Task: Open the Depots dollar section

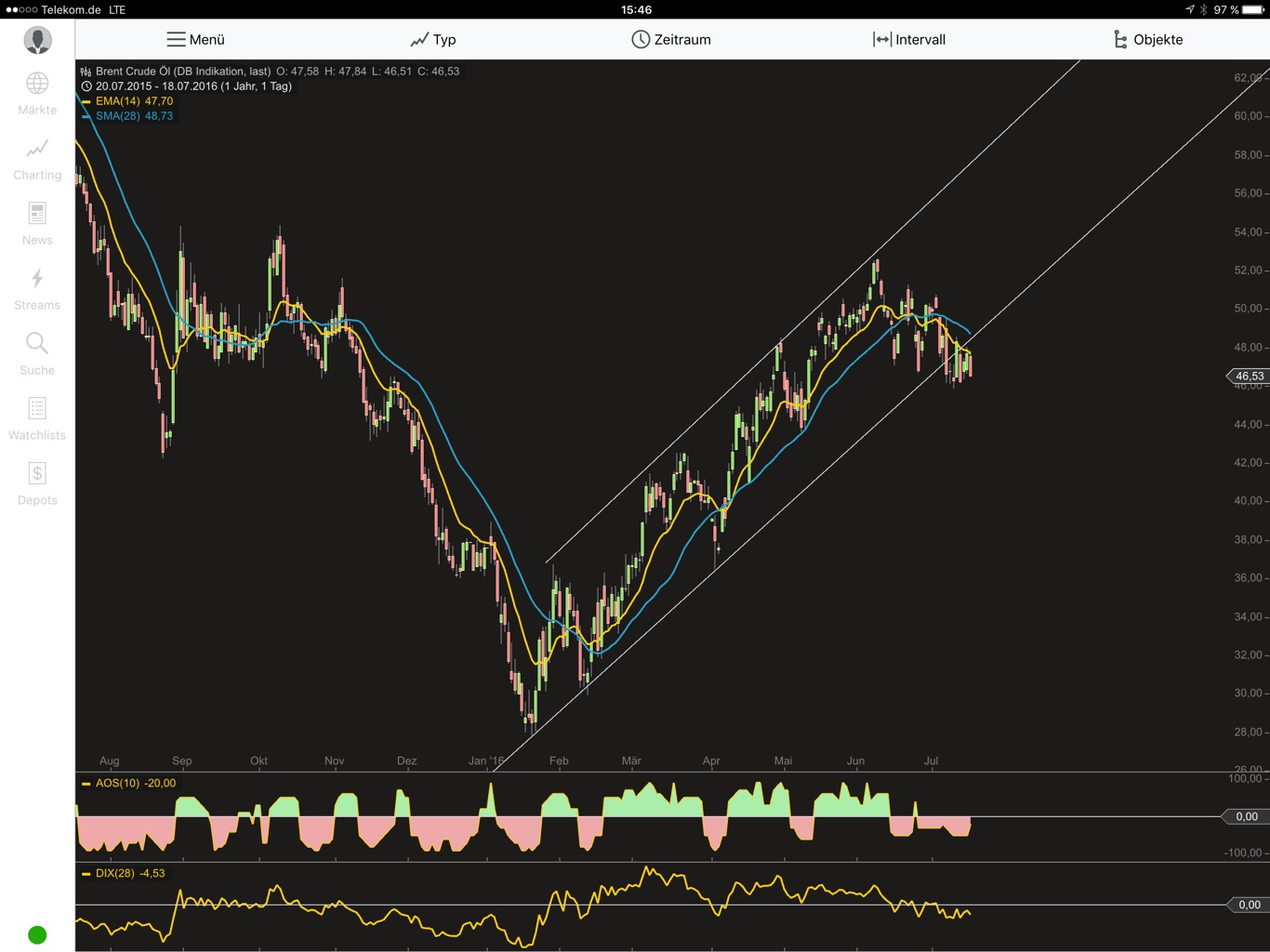Action: (x=37, y=484)
